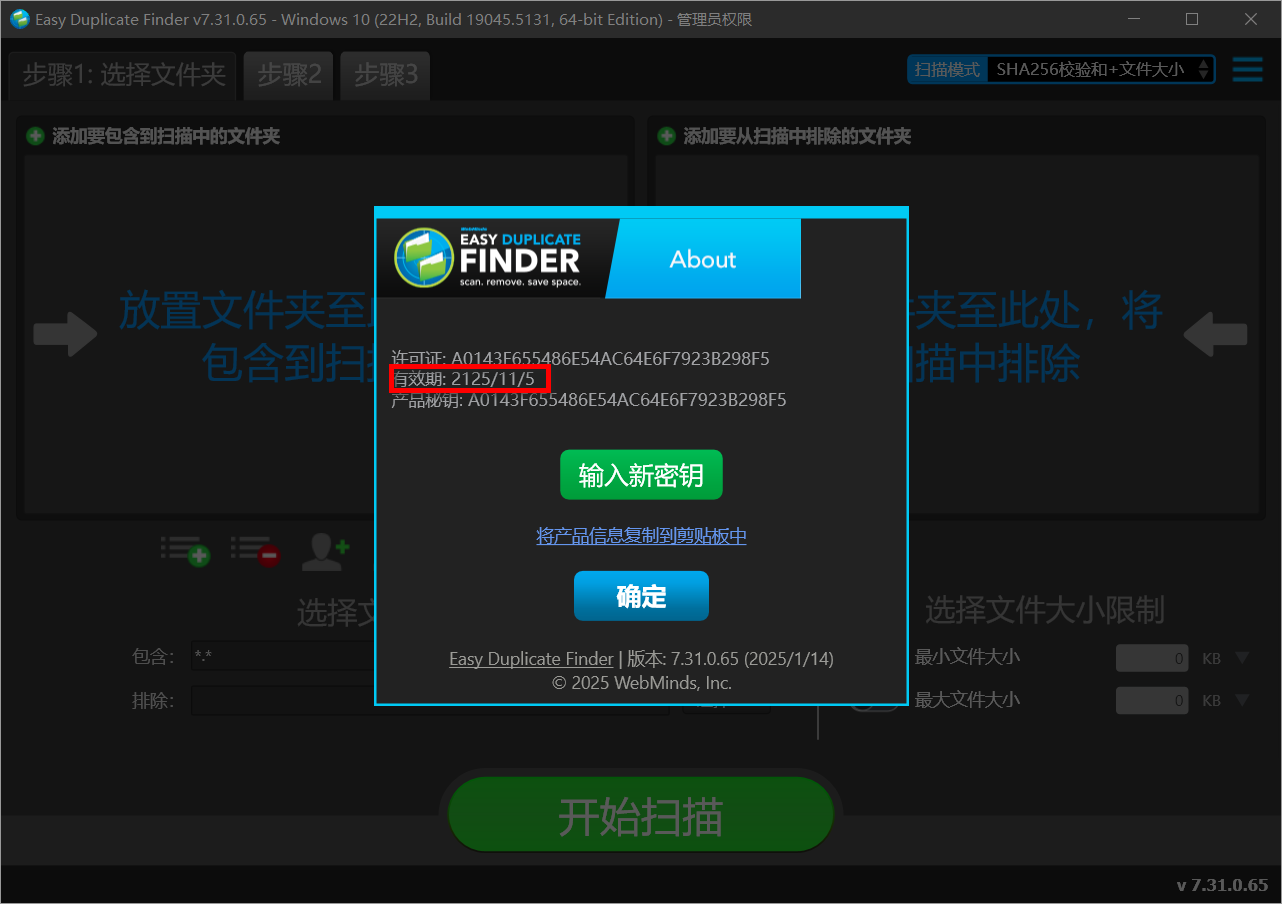
Task: Open the KB unit dropdown for 最大文件大小
Action: coord(1240,700)
